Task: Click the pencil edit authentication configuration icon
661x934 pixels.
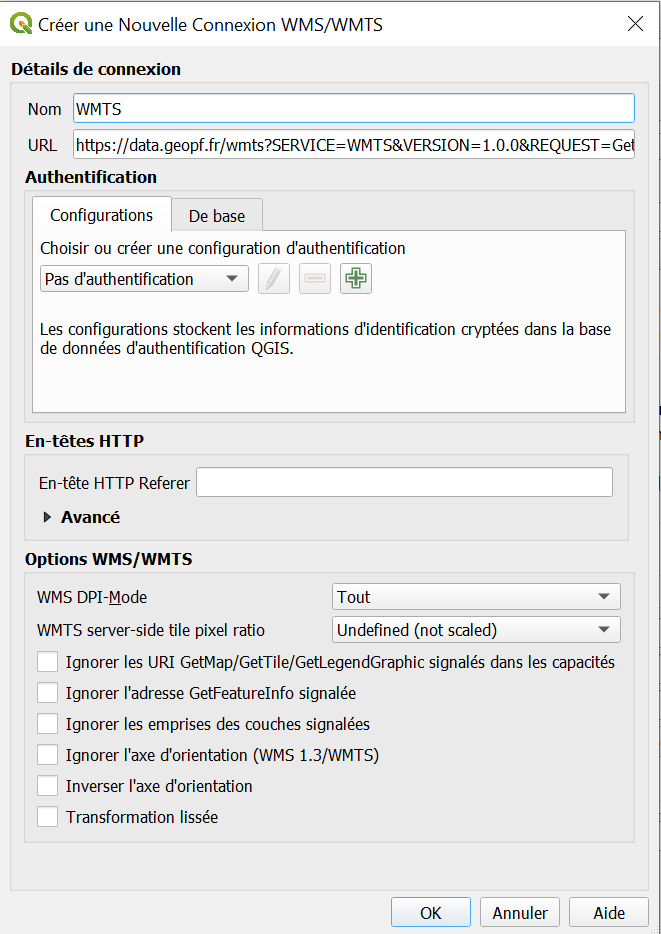Action: pos(274,279)
